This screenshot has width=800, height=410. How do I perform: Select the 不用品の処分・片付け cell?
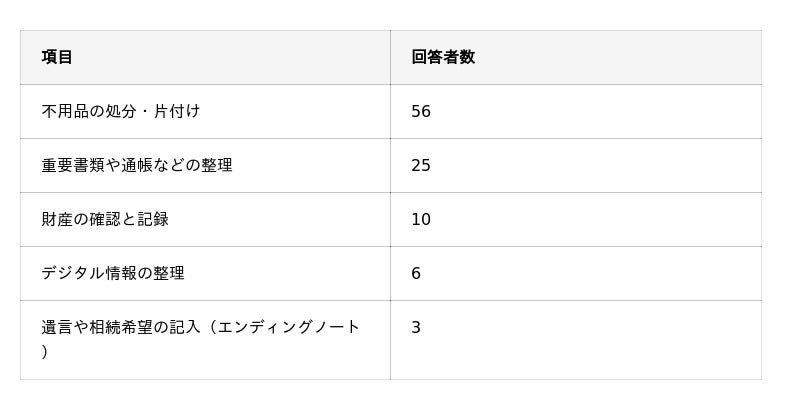(121, 111)
